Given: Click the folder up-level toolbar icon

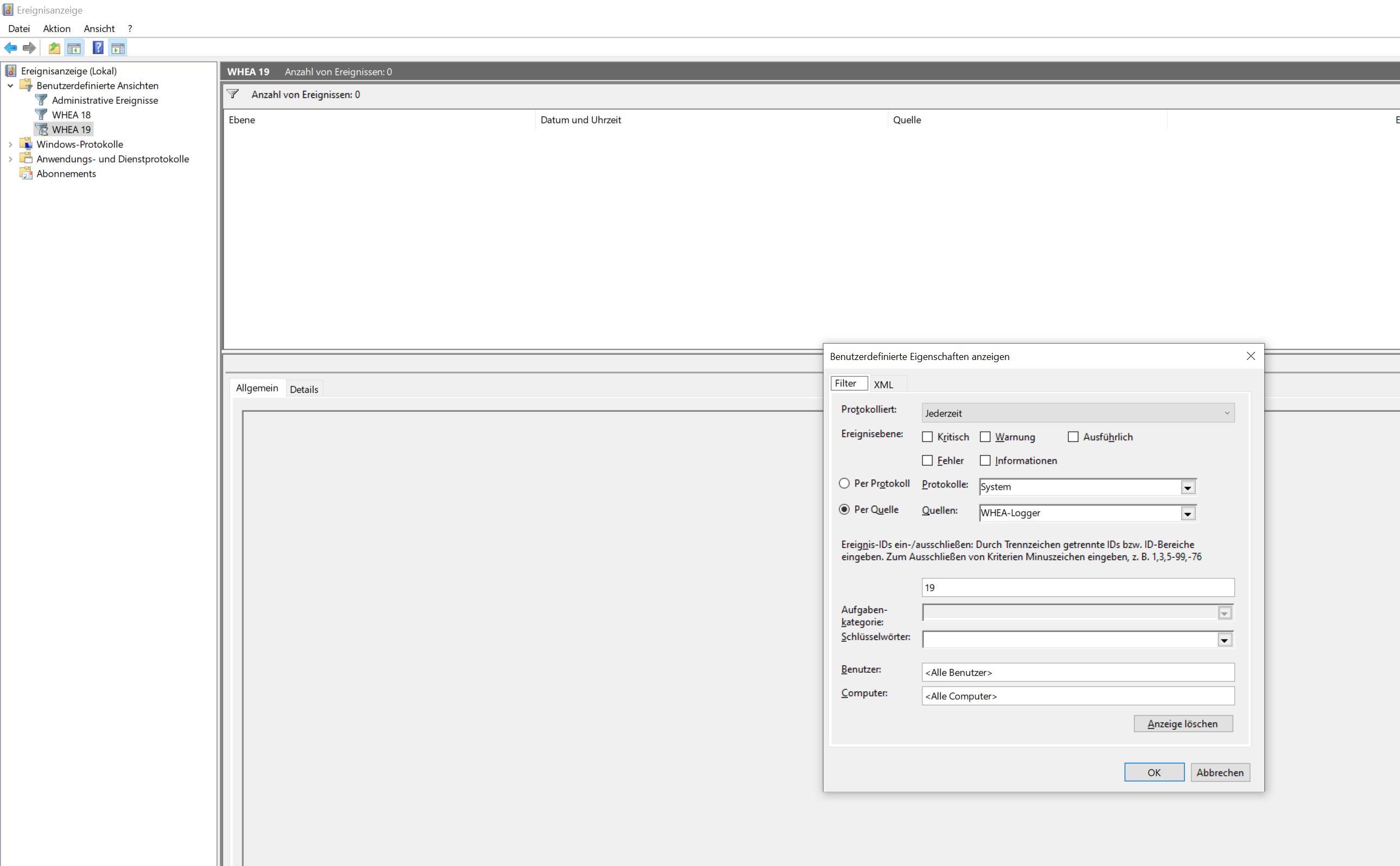Looking at the screenshot, I should [54, 48].
